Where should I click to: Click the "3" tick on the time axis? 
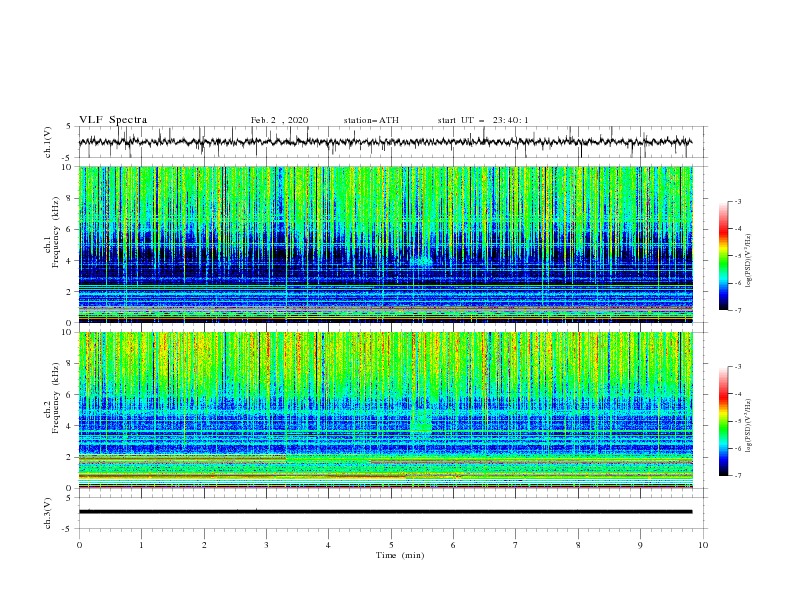(266, 545)
